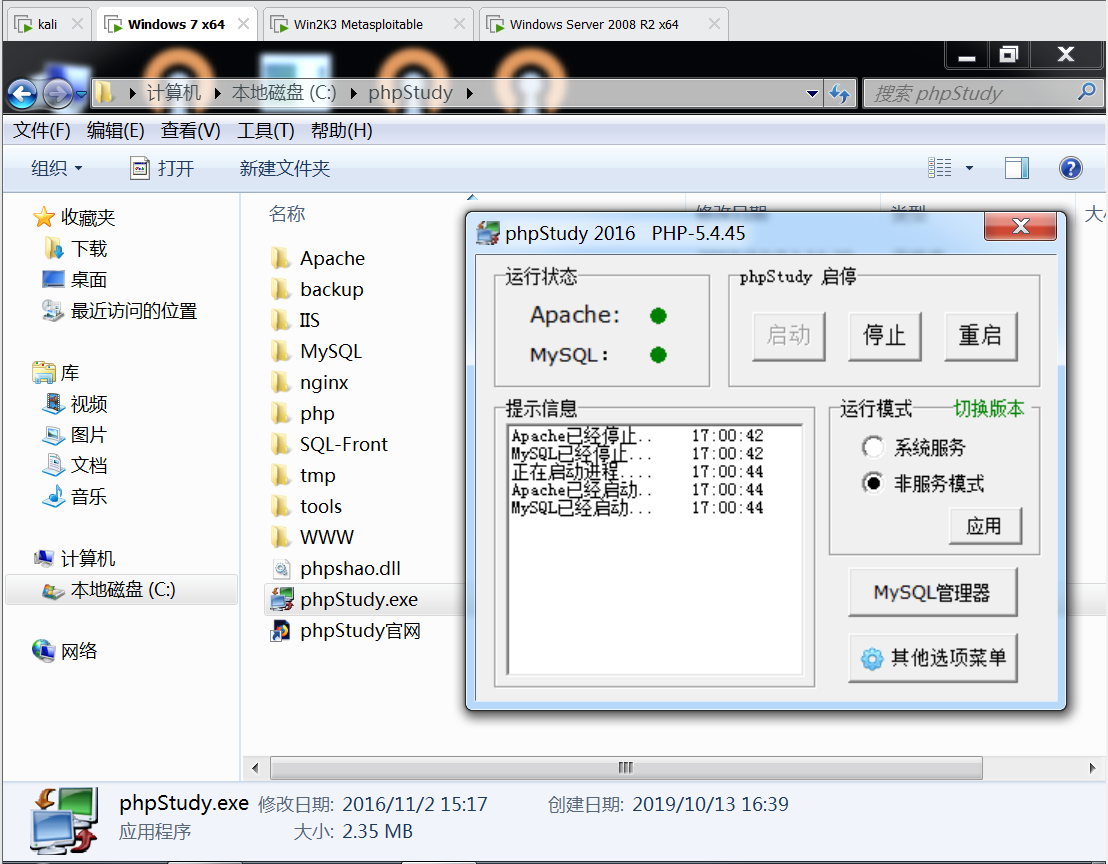1108x864 pixels.
Task: Select the nginx folder
Action: (310, 383)
